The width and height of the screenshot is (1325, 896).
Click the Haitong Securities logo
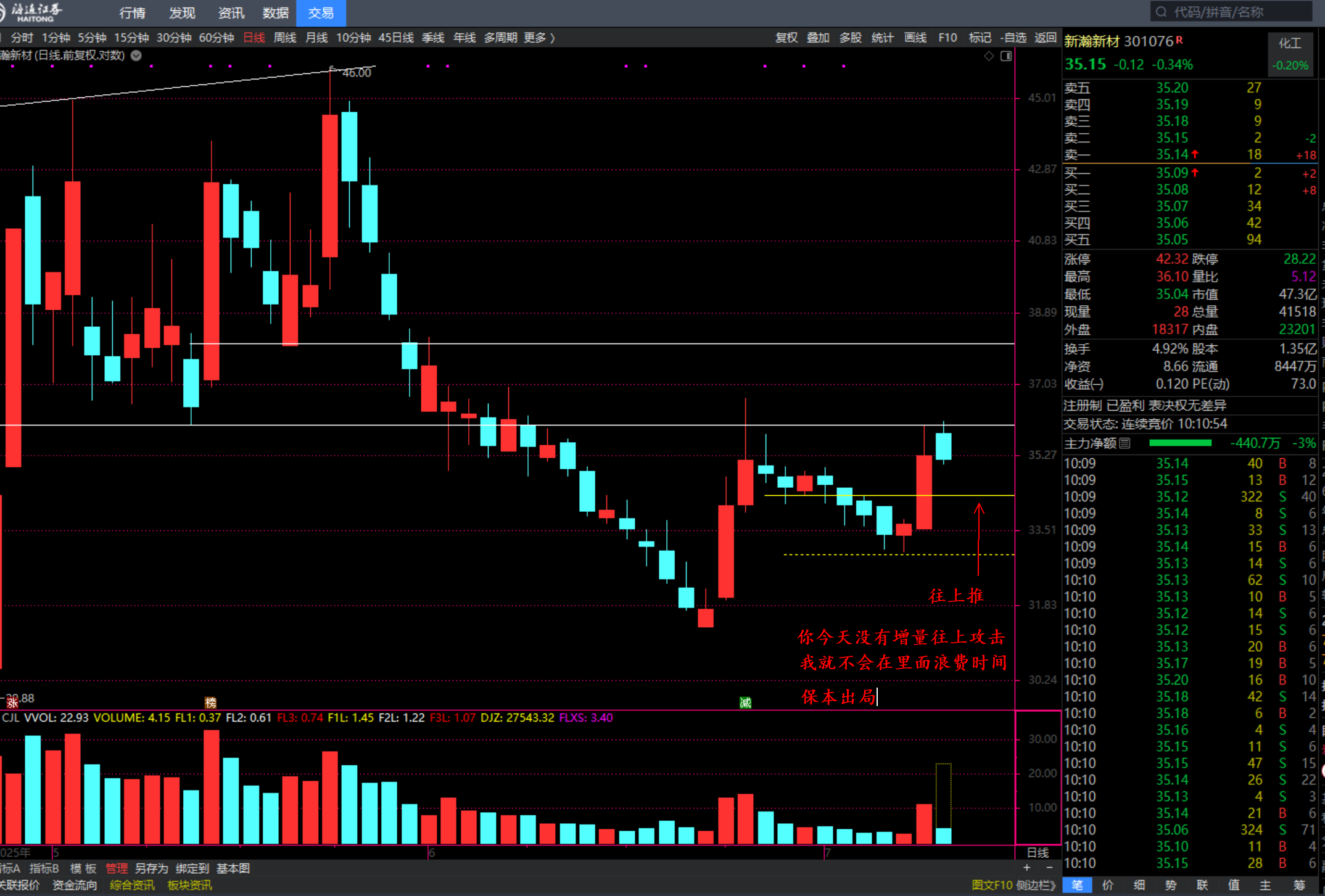point(31,12)
